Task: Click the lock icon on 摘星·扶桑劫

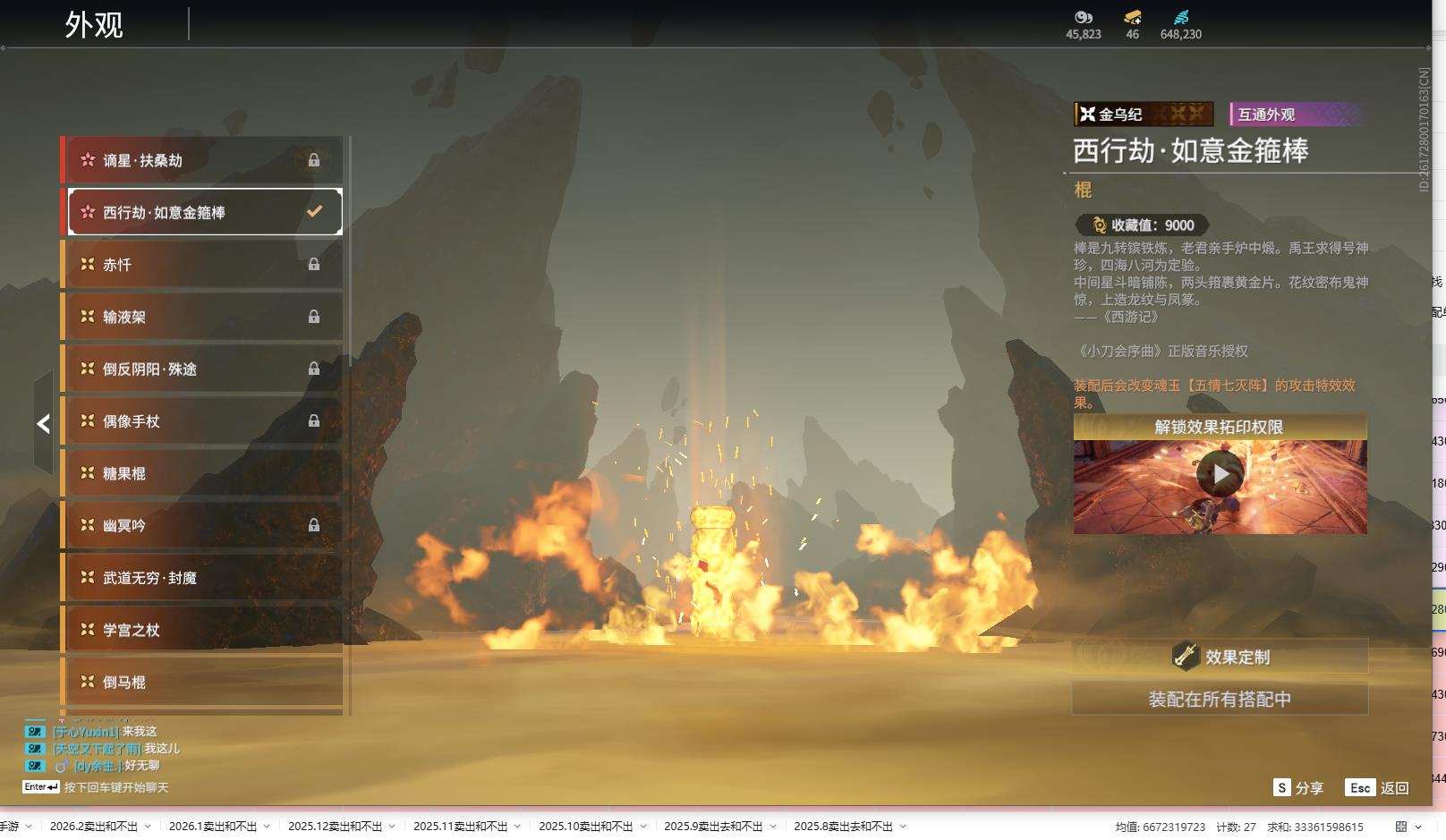Action: [314, 160]
